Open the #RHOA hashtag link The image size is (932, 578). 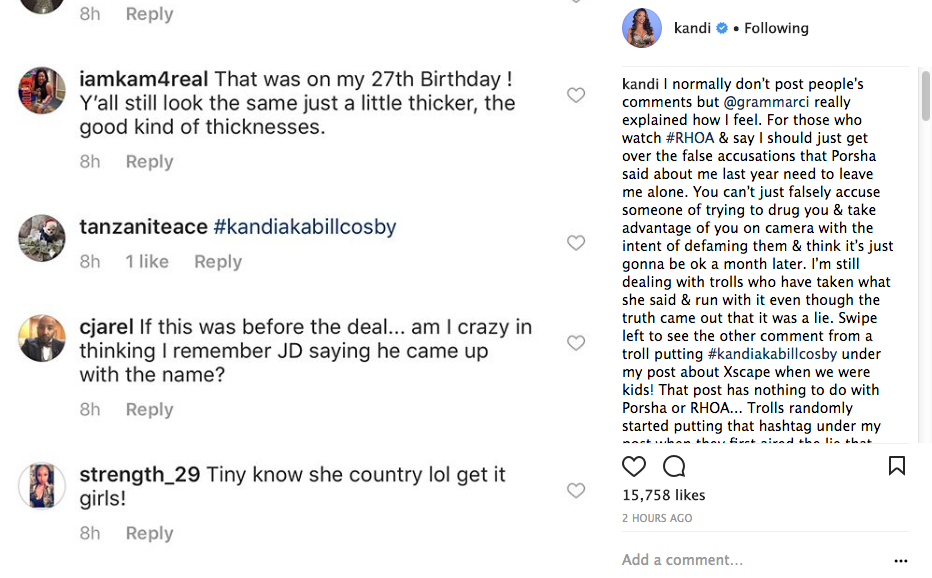click(689, 138)
